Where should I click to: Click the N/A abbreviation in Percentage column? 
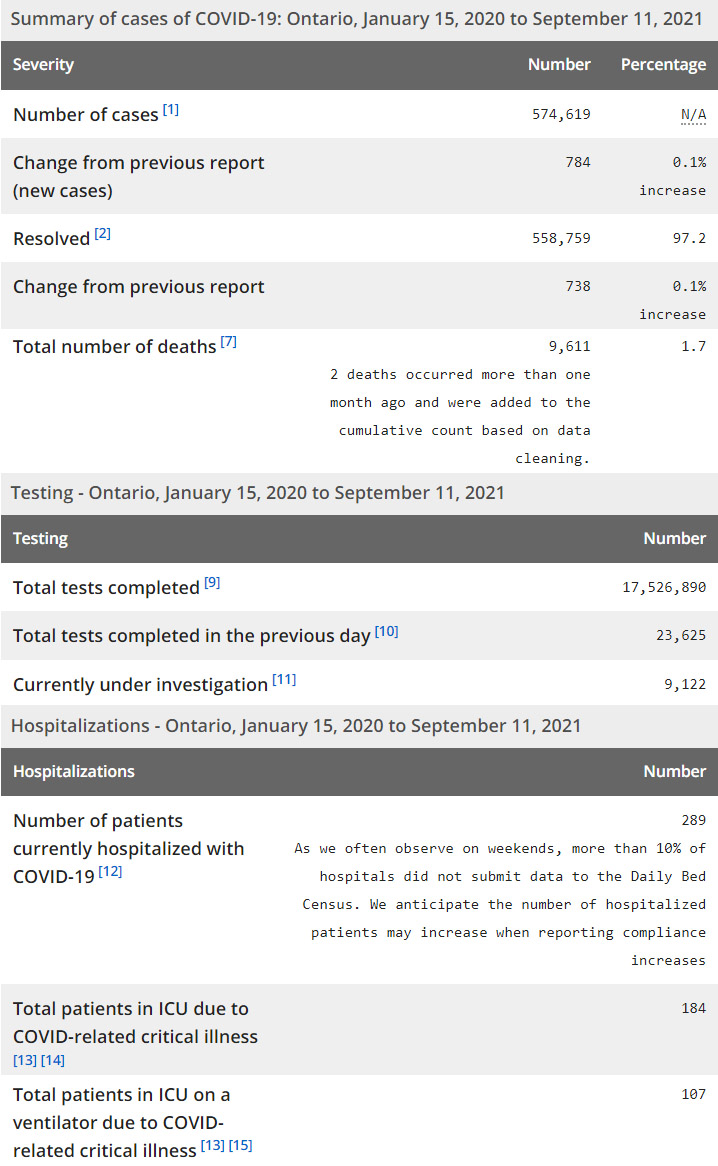click(x=693, y=115)
